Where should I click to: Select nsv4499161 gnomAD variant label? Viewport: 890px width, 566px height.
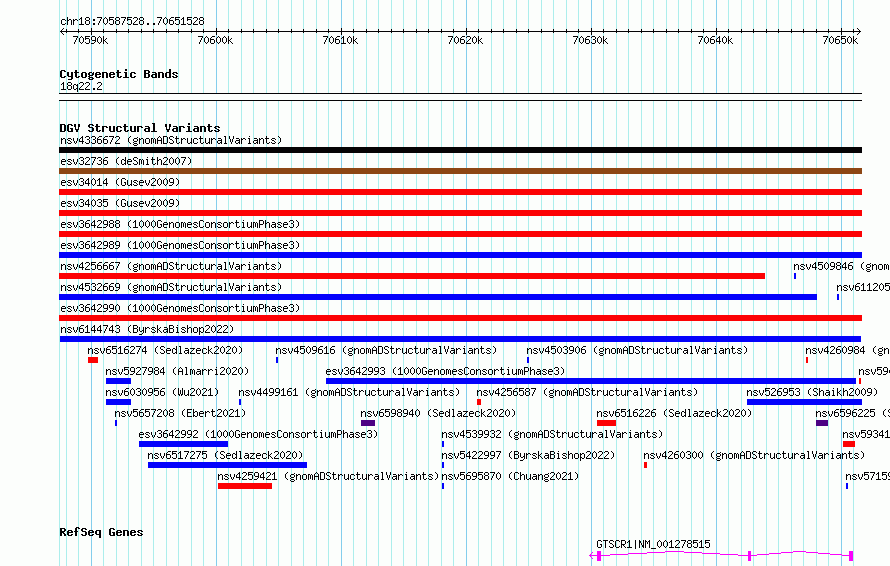tap(349, 392)
